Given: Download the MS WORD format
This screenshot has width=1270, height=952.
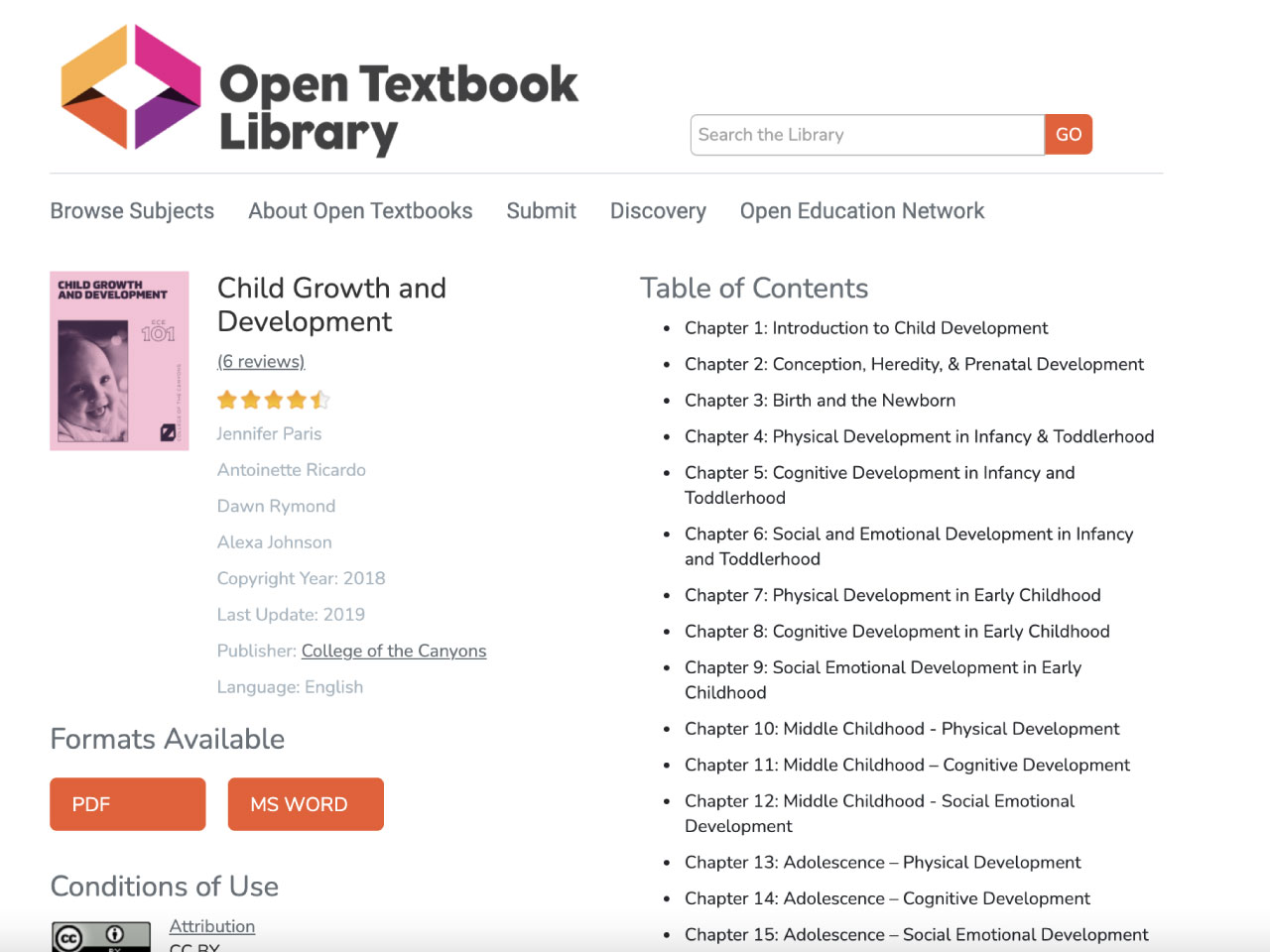Looking at the screenshot, I should (306, 804).
